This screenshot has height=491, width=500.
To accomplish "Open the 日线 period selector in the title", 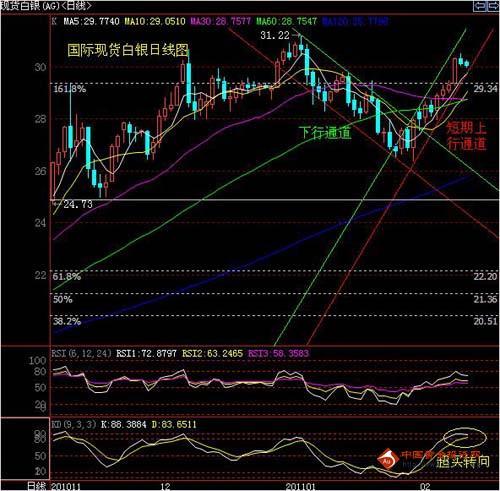I will (x=76, y=6).
